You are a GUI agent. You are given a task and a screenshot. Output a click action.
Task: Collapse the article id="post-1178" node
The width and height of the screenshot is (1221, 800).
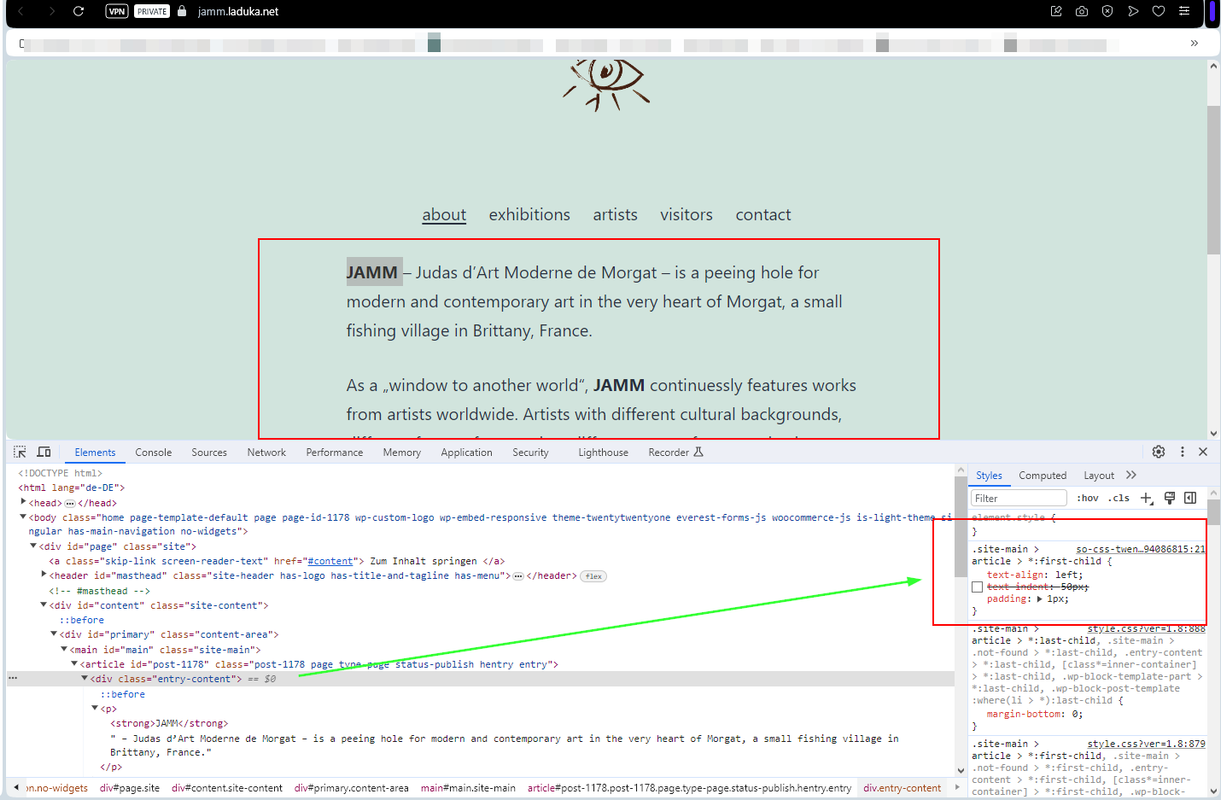(74, 664)
